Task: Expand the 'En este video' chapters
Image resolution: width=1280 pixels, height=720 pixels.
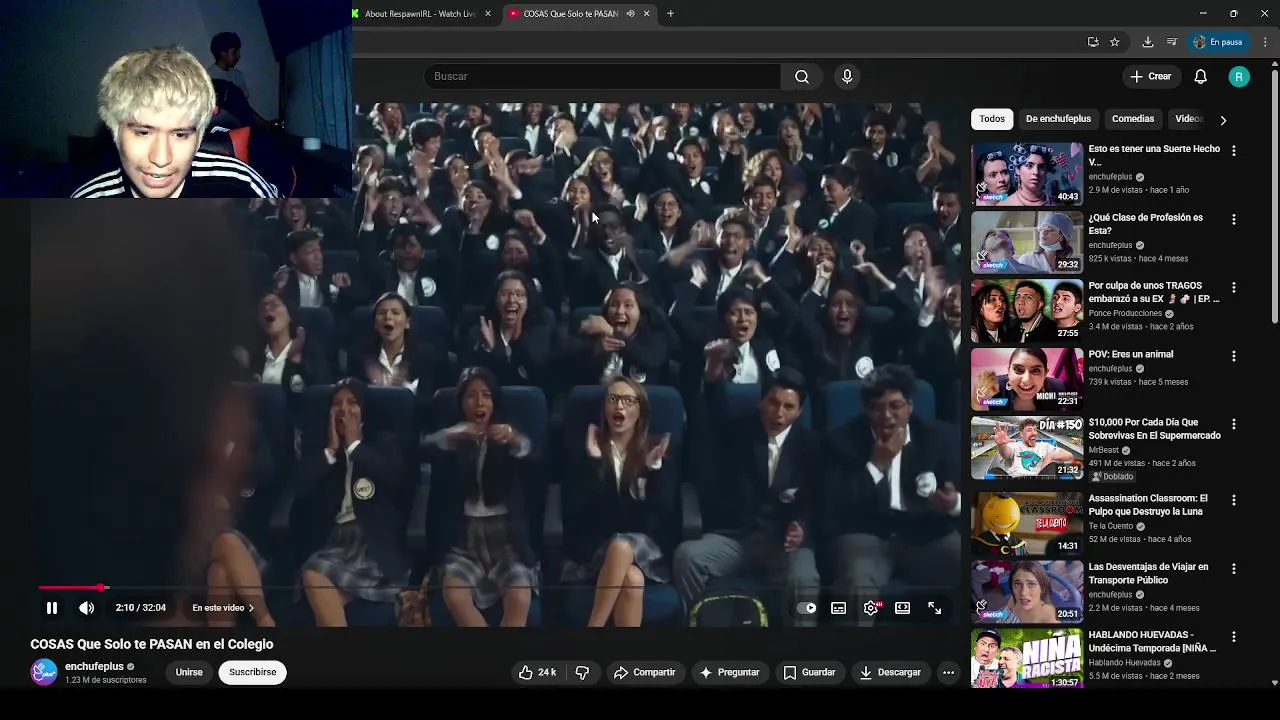Action: point(223,608)
